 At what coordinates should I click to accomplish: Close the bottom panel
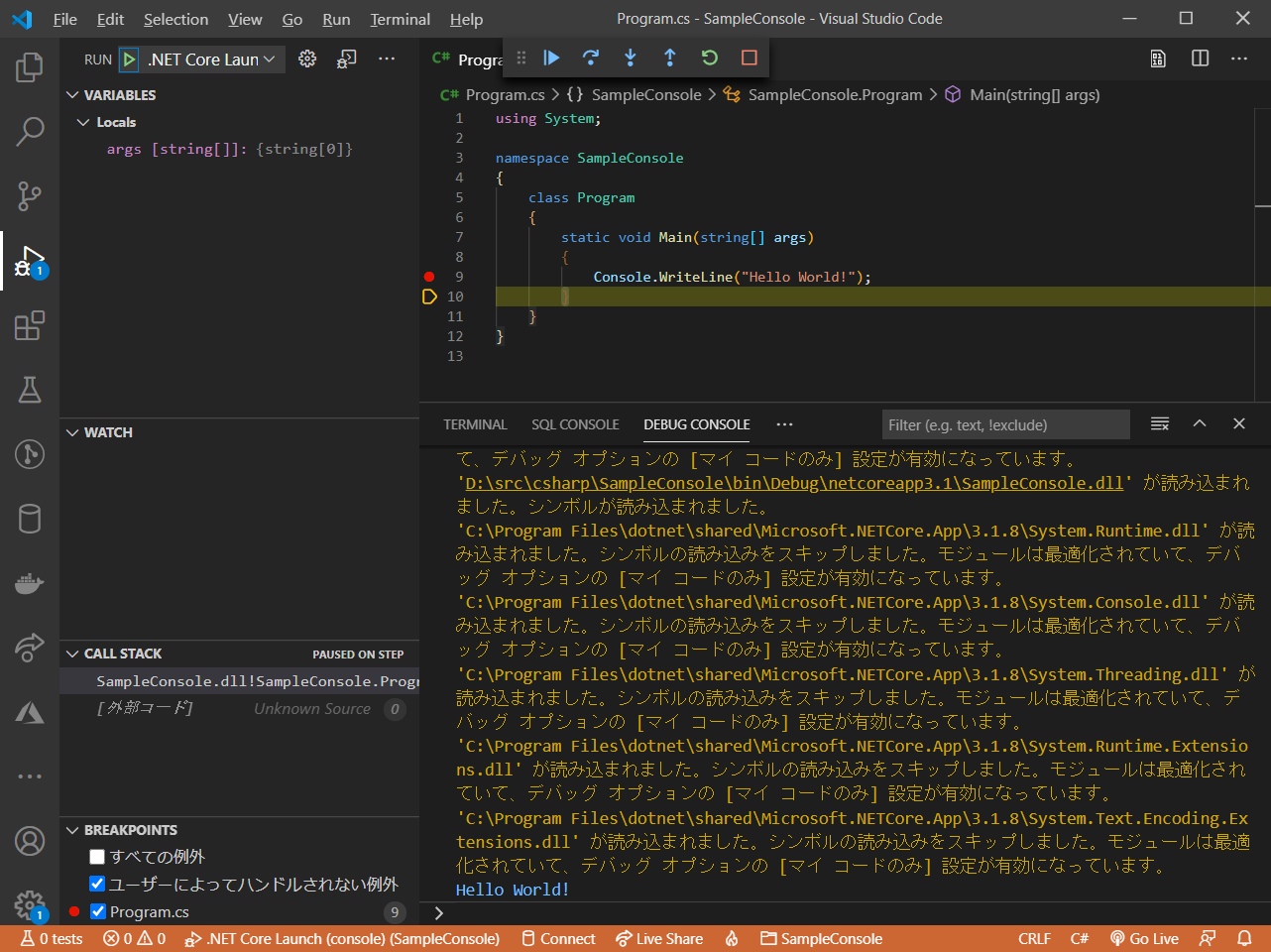pos(1239,423)
